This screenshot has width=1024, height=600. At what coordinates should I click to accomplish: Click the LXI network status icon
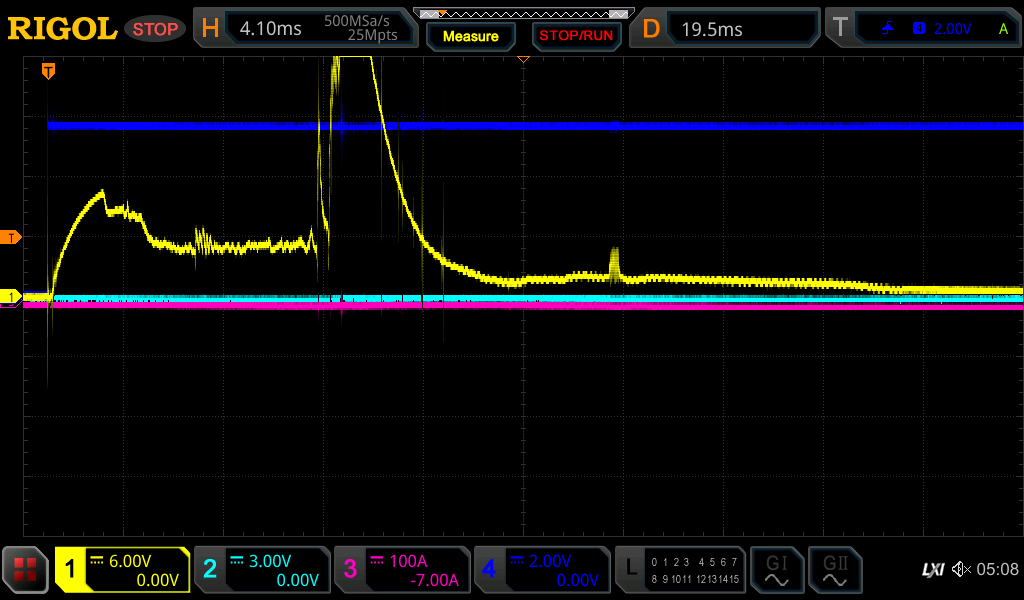click(x=932, y=570)
